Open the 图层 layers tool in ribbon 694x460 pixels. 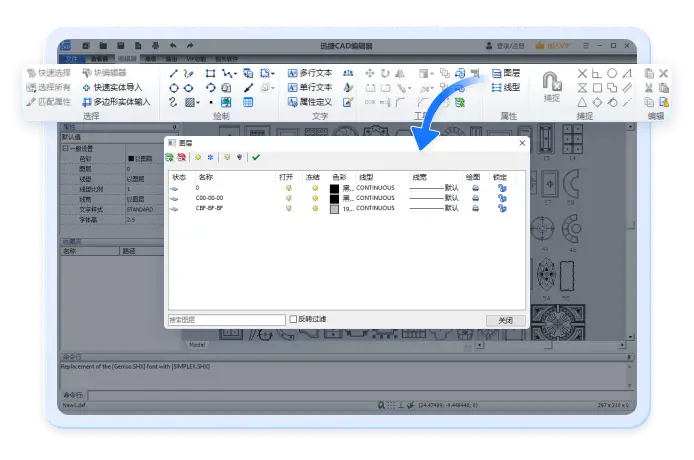(x=506, y=73)
